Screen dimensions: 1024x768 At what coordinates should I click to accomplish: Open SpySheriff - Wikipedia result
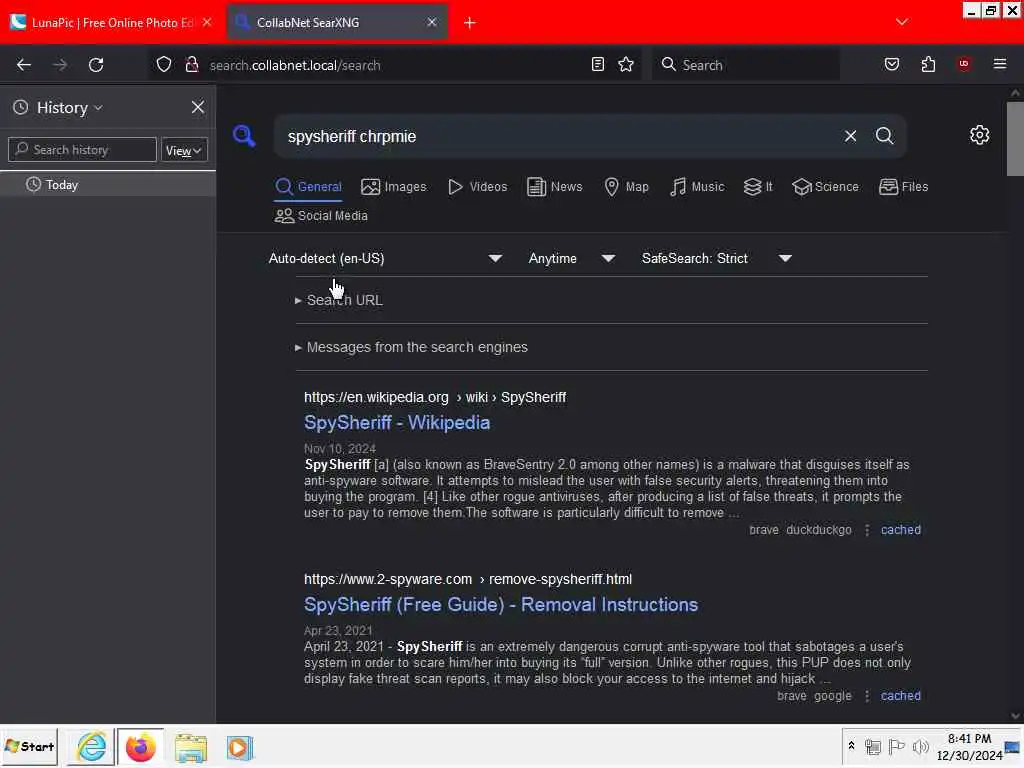click(397, 423)
